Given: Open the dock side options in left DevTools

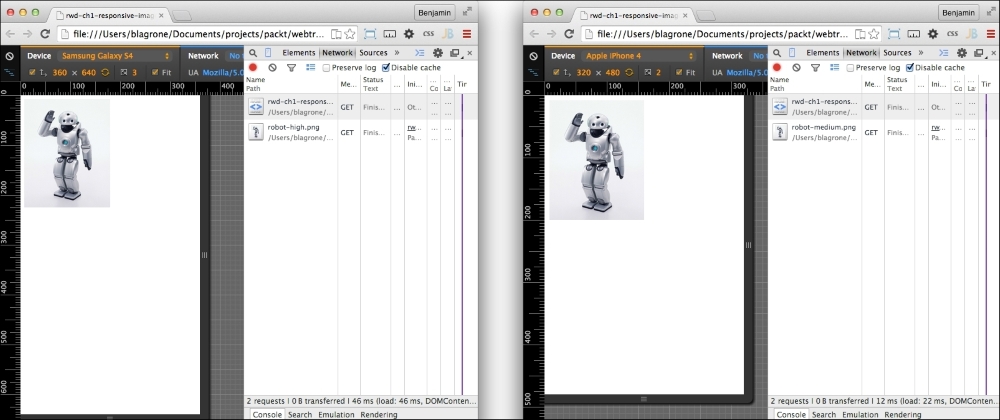Looking at the screenshot, I should (455, 53).
